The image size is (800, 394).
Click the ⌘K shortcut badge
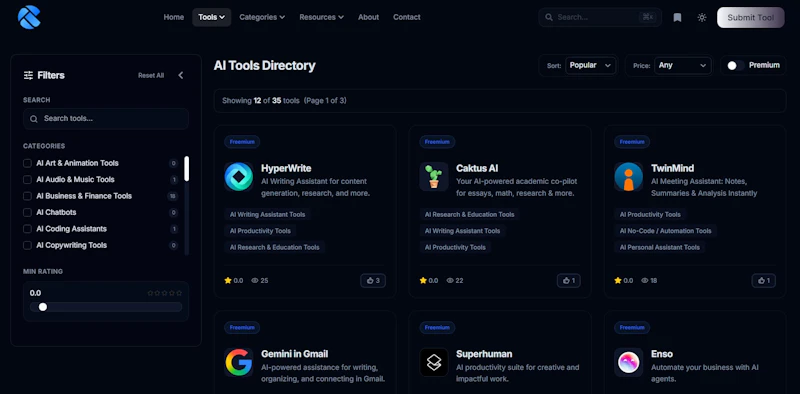point(647,17)
